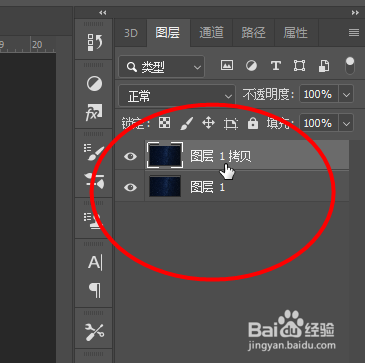Image resolution: width=365 pixels, height=363 pixels.
Task: Filter layers by adjustment layers icon
Action: tap(251, 65)
